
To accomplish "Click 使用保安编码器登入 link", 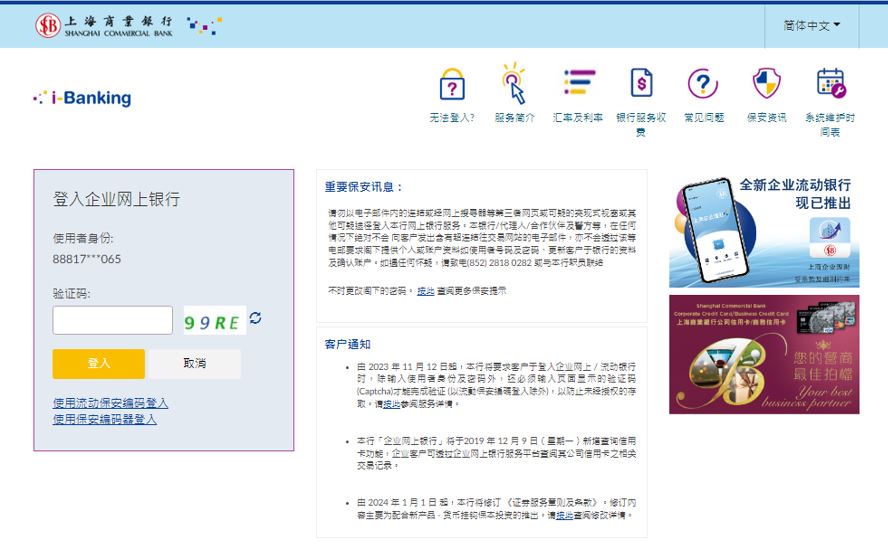I will click(x=105, y=419).
